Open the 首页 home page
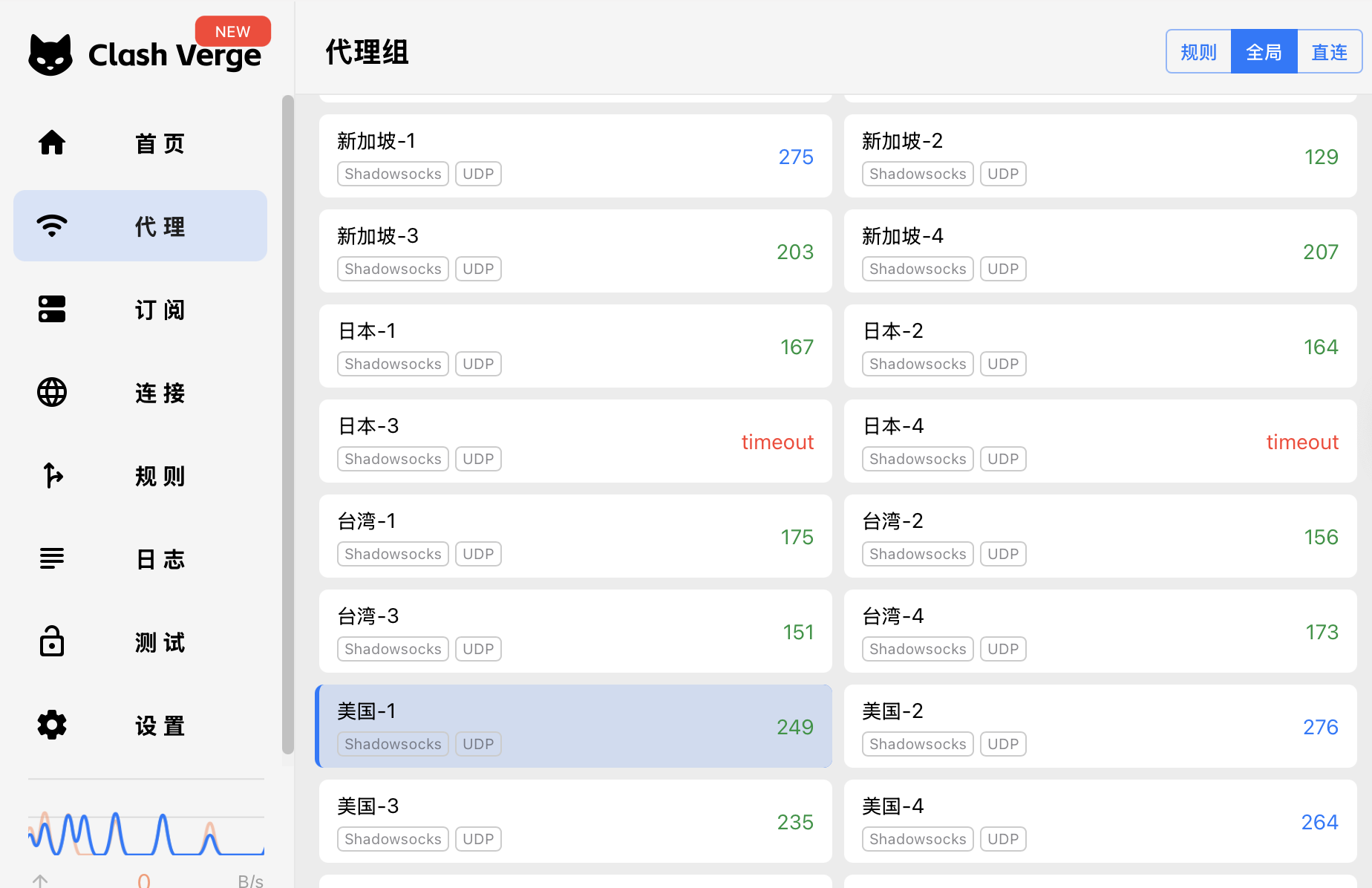 tap(140, 143)
